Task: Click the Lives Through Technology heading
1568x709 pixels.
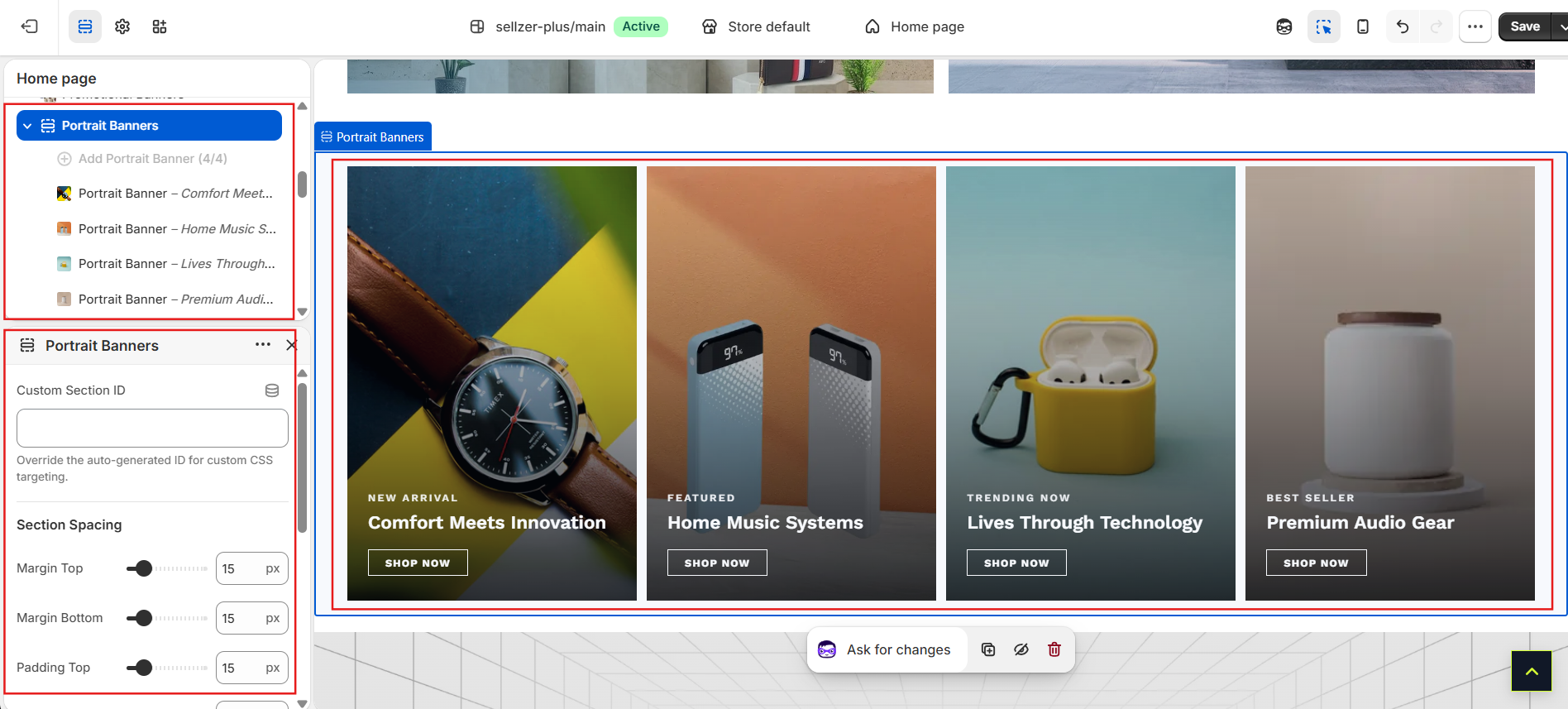Action: (x=1085, y=523)
